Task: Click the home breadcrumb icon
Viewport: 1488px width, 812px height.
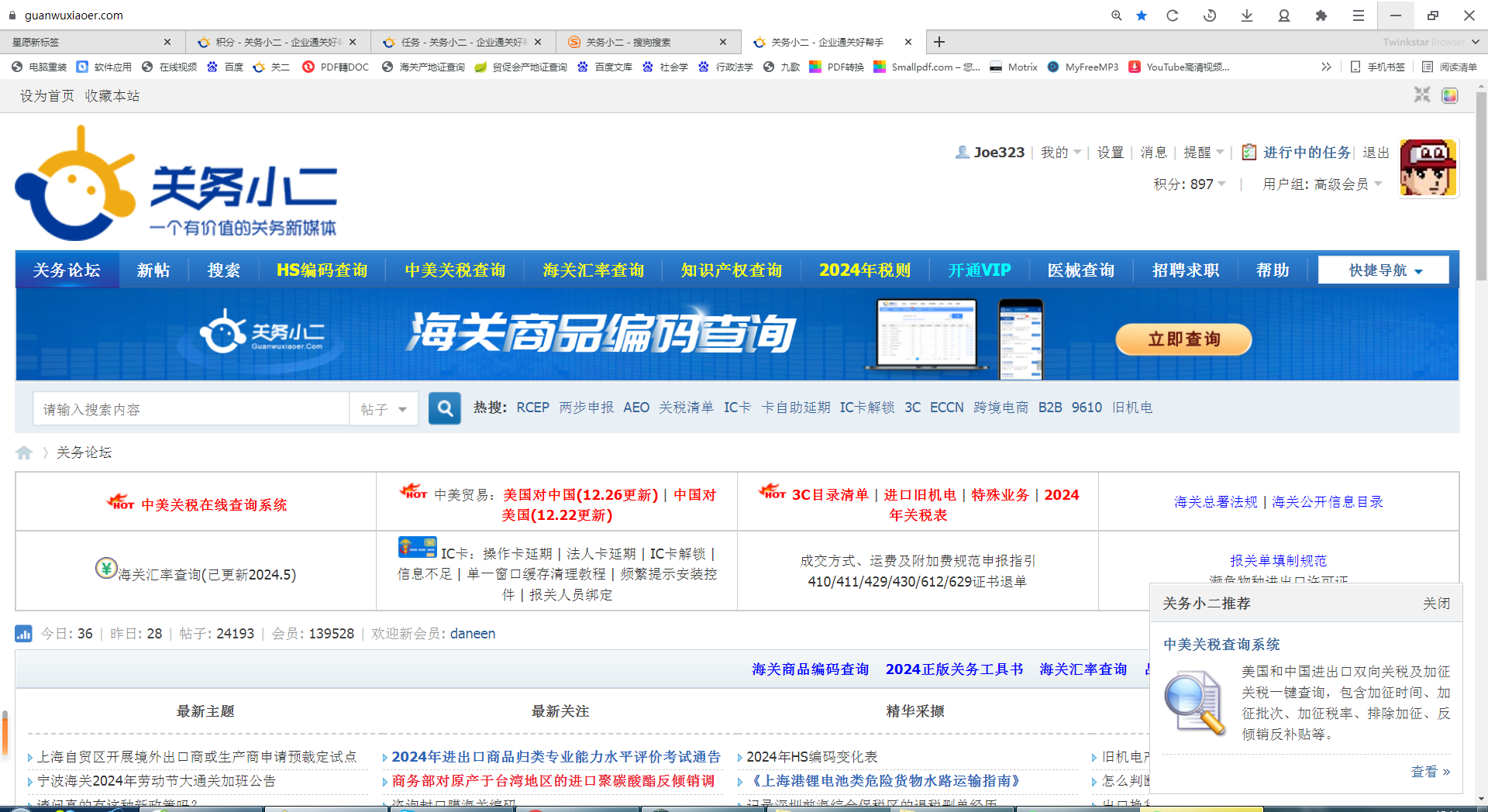Action: click(x=24, y=452)
